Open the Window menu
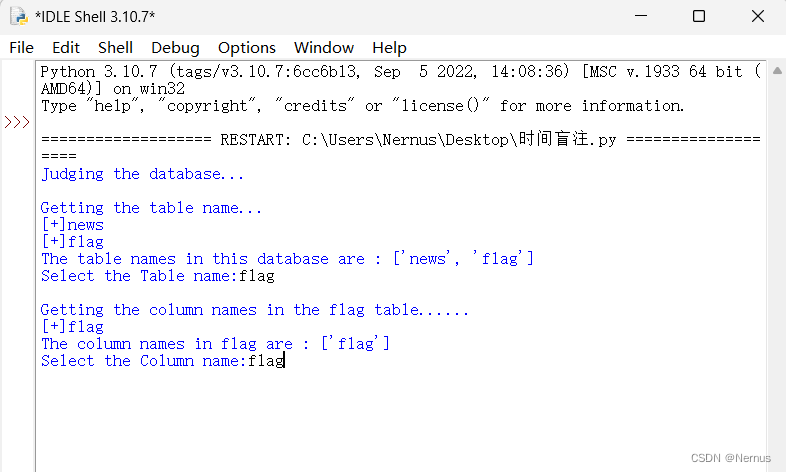The height and width of the screenshot is (472, 786). (x=324, y=48)
